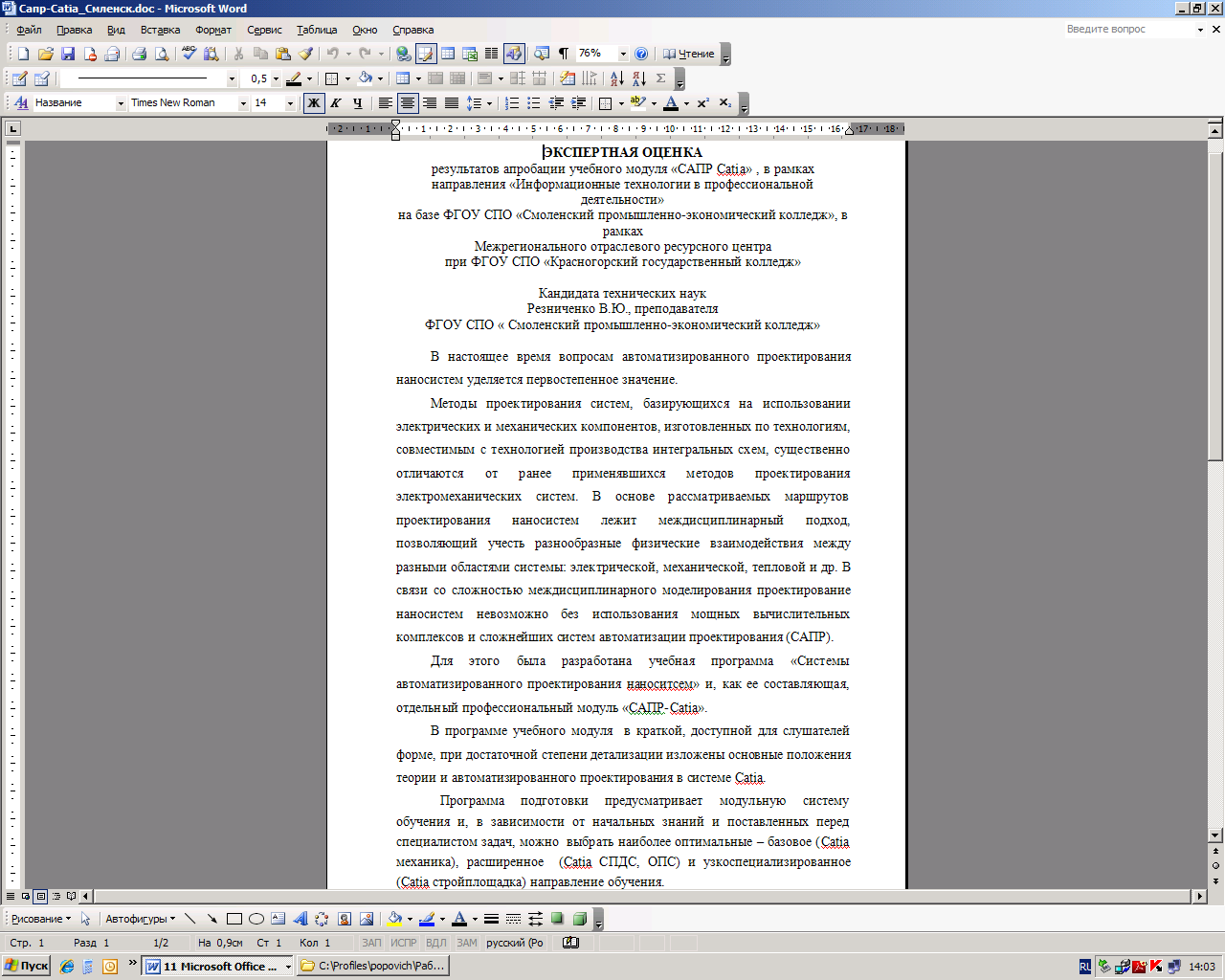The image size is (1225, 980).
Task: Open the Формат menu
Action: coord(212,30)
